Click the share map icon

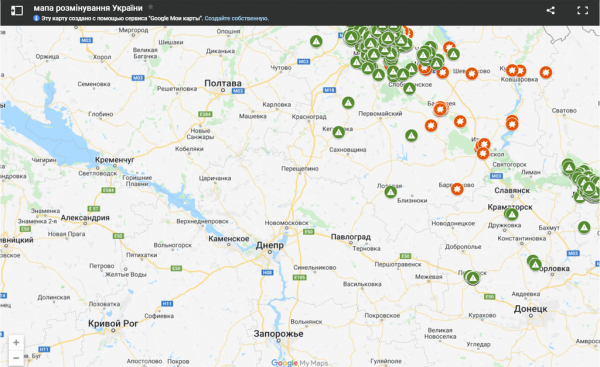click(x=550, y=10)
